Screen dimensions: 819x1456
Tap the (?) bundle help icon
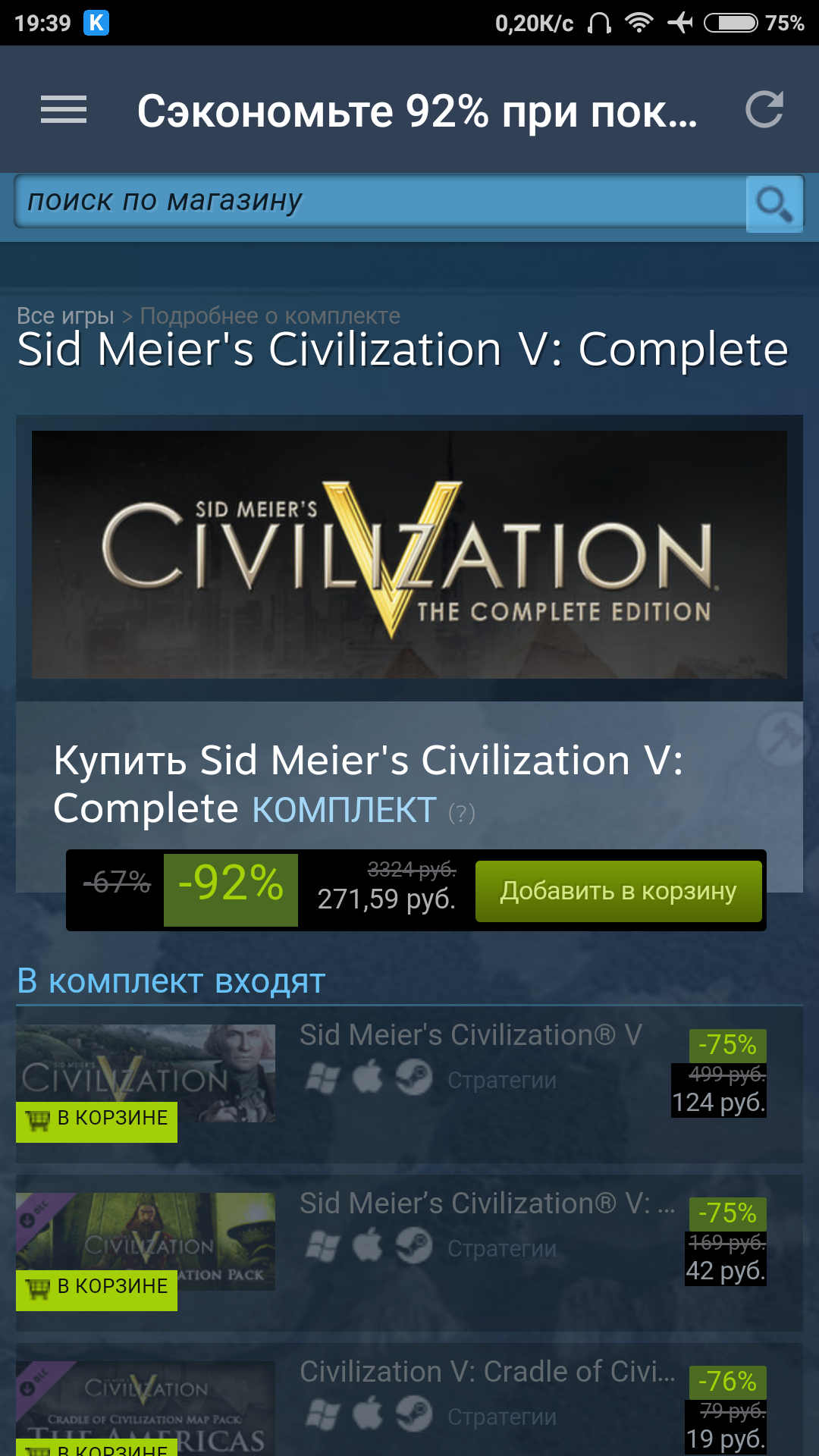pyautogui.click(x=462, y=813)
